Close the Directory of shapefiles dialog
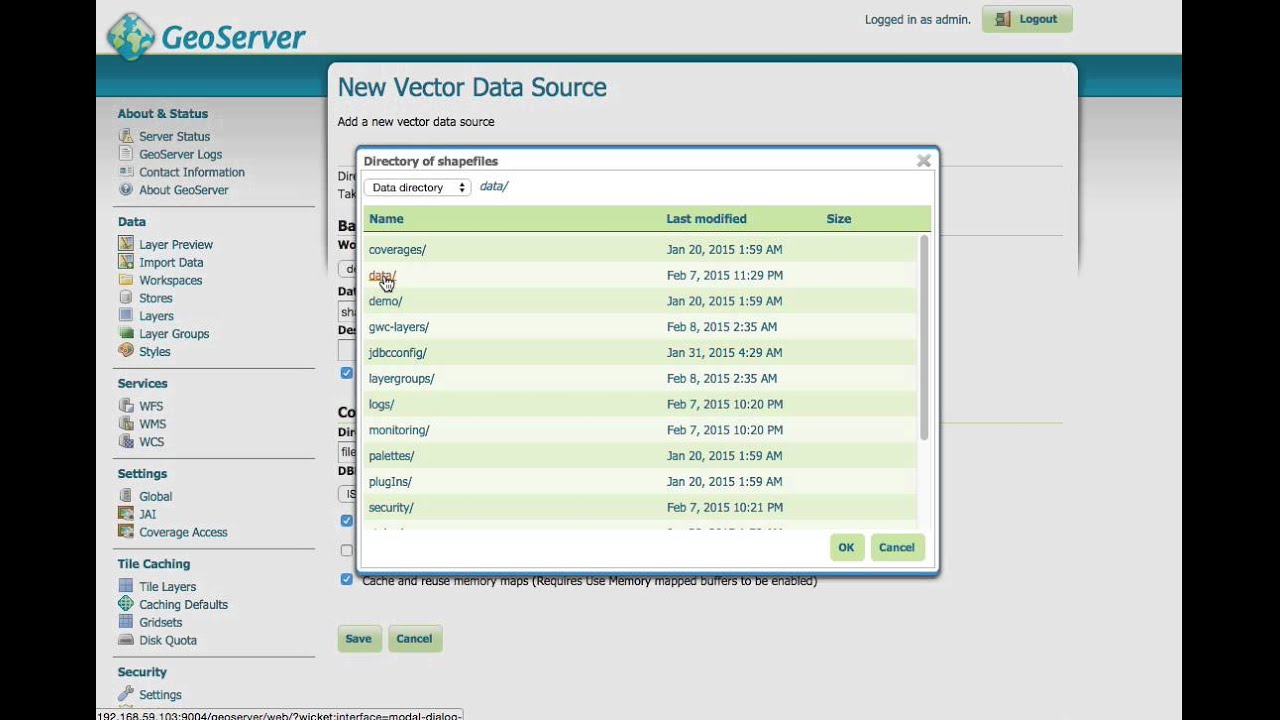Screen dimensions: 1280x720 [924, 160]
